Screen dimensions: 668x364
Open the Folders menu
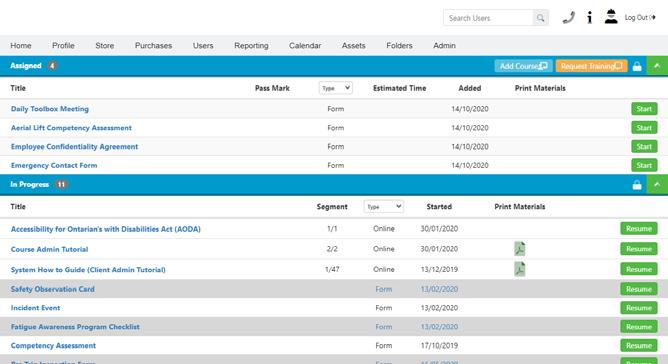pyautogui.click(x=399, y=46)
